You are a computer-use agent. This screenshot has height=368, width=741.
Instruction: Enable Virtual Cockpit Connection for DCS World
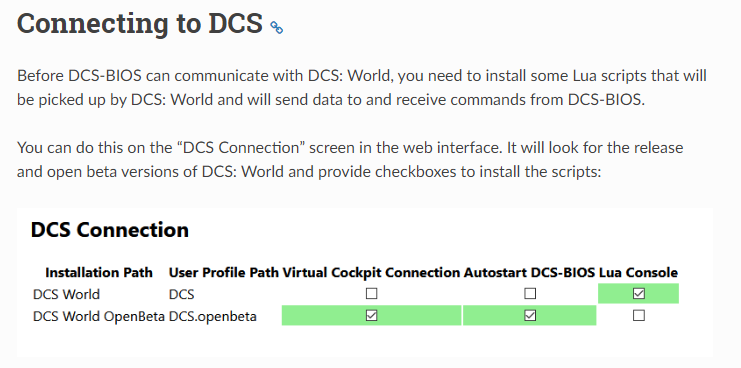371,294
